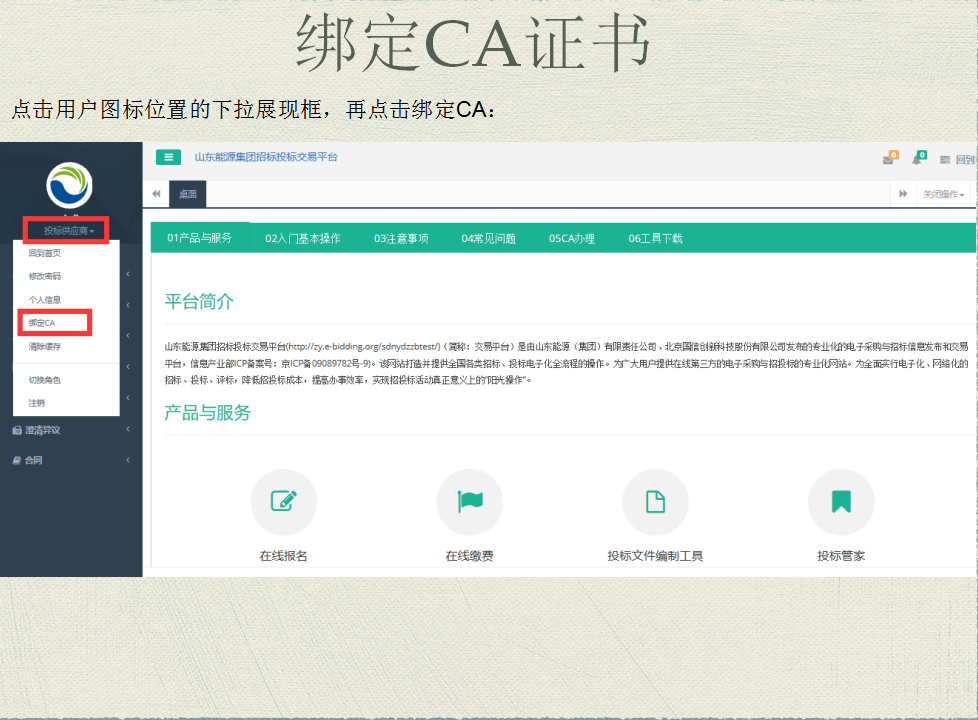Screen dimensions: 978x720
Task: Open the bell alerts icon
Action: click(x=917, y=159)
